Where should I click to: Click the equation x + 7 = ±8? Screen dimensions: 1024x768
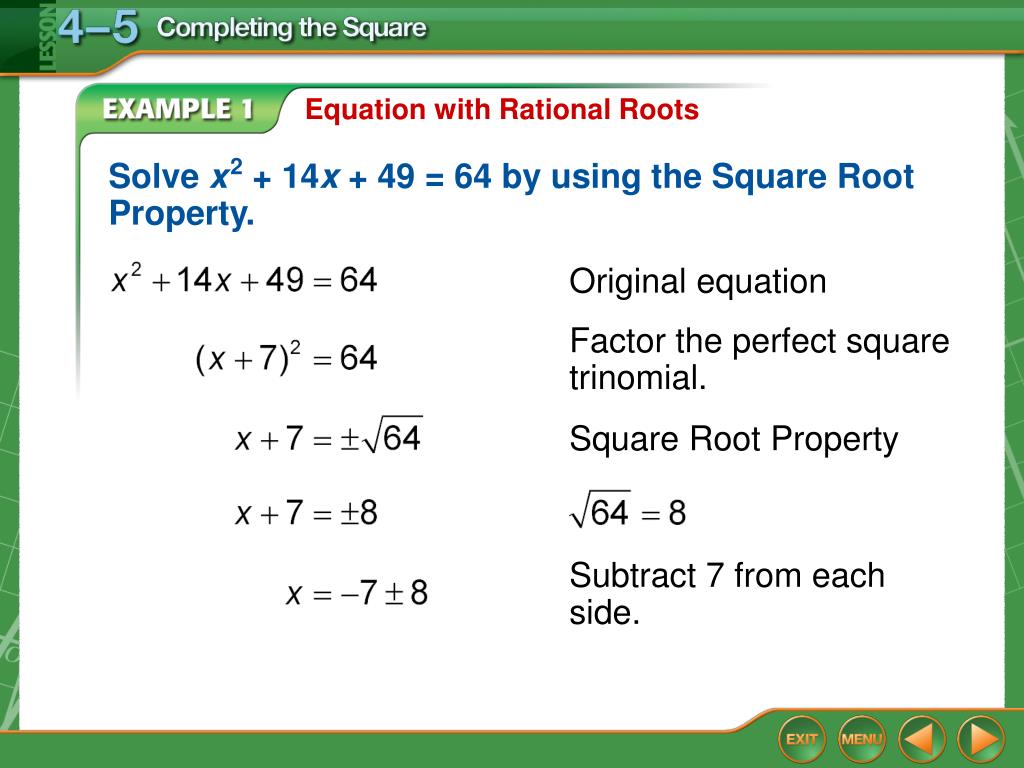[x=306, y=512]
